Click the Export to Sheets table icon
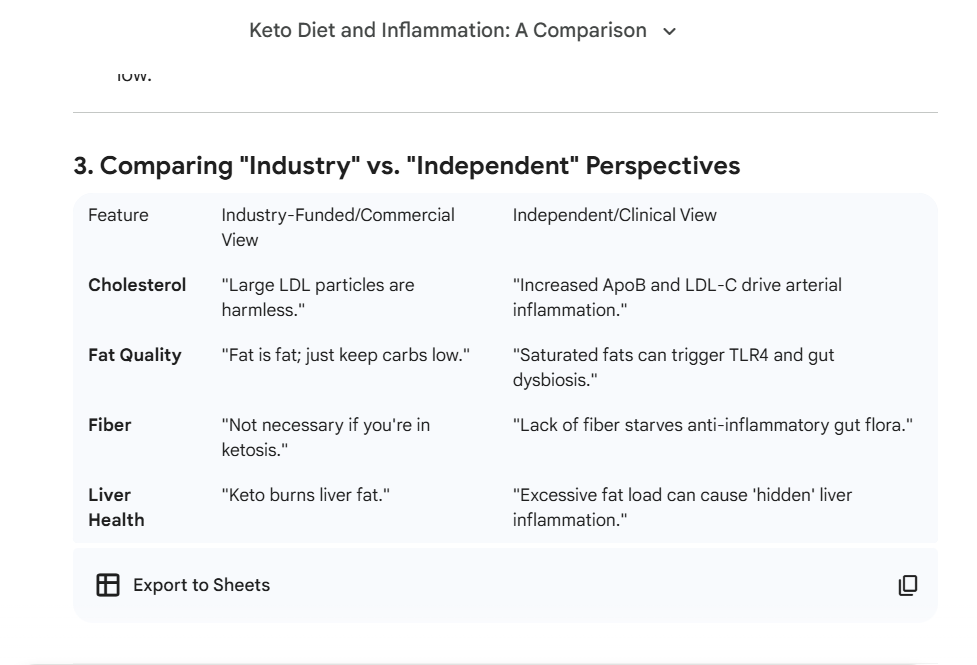This screenshot has height=665, width=977. (107, 585)
